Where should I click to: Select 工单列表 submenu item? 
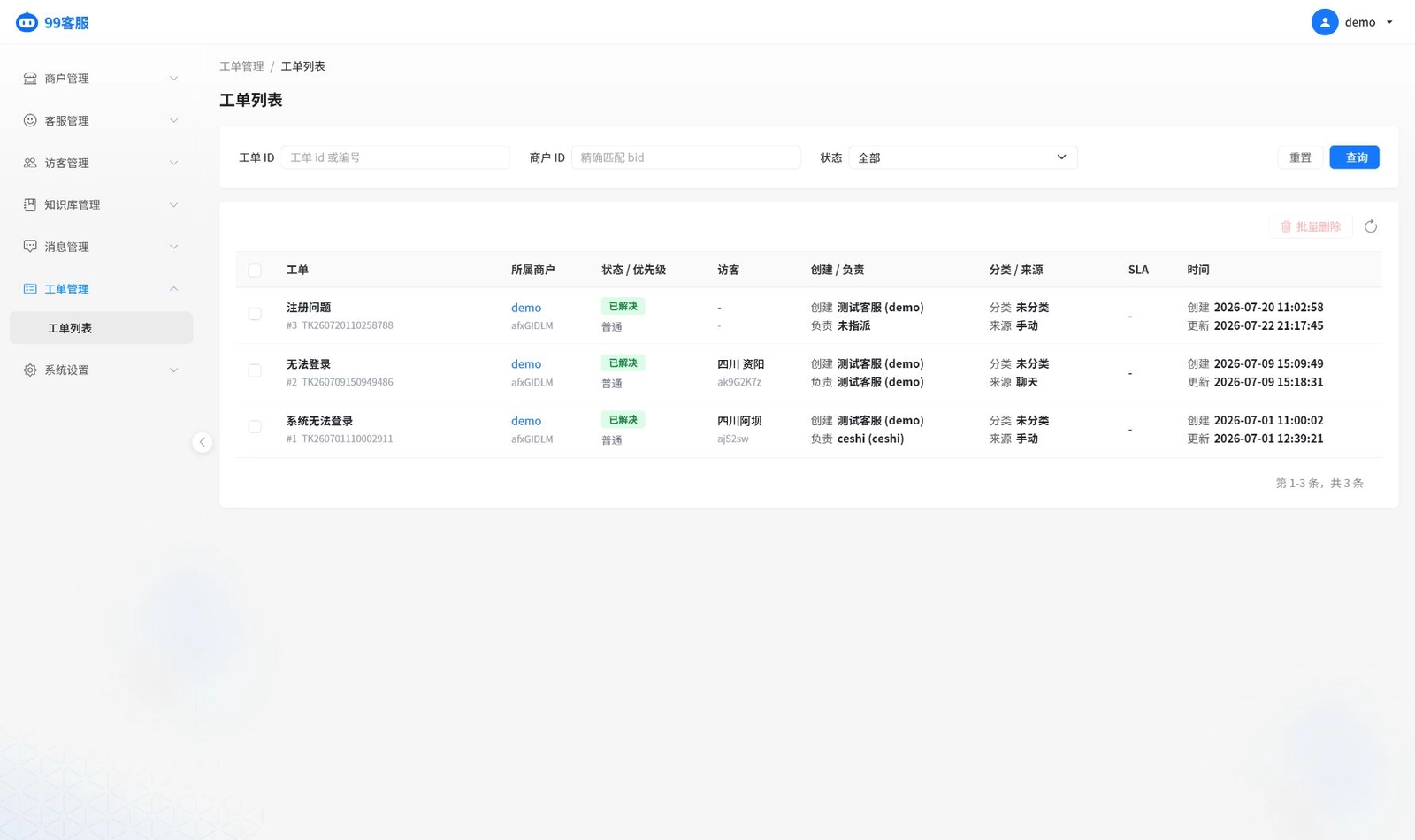click(101, 328)
